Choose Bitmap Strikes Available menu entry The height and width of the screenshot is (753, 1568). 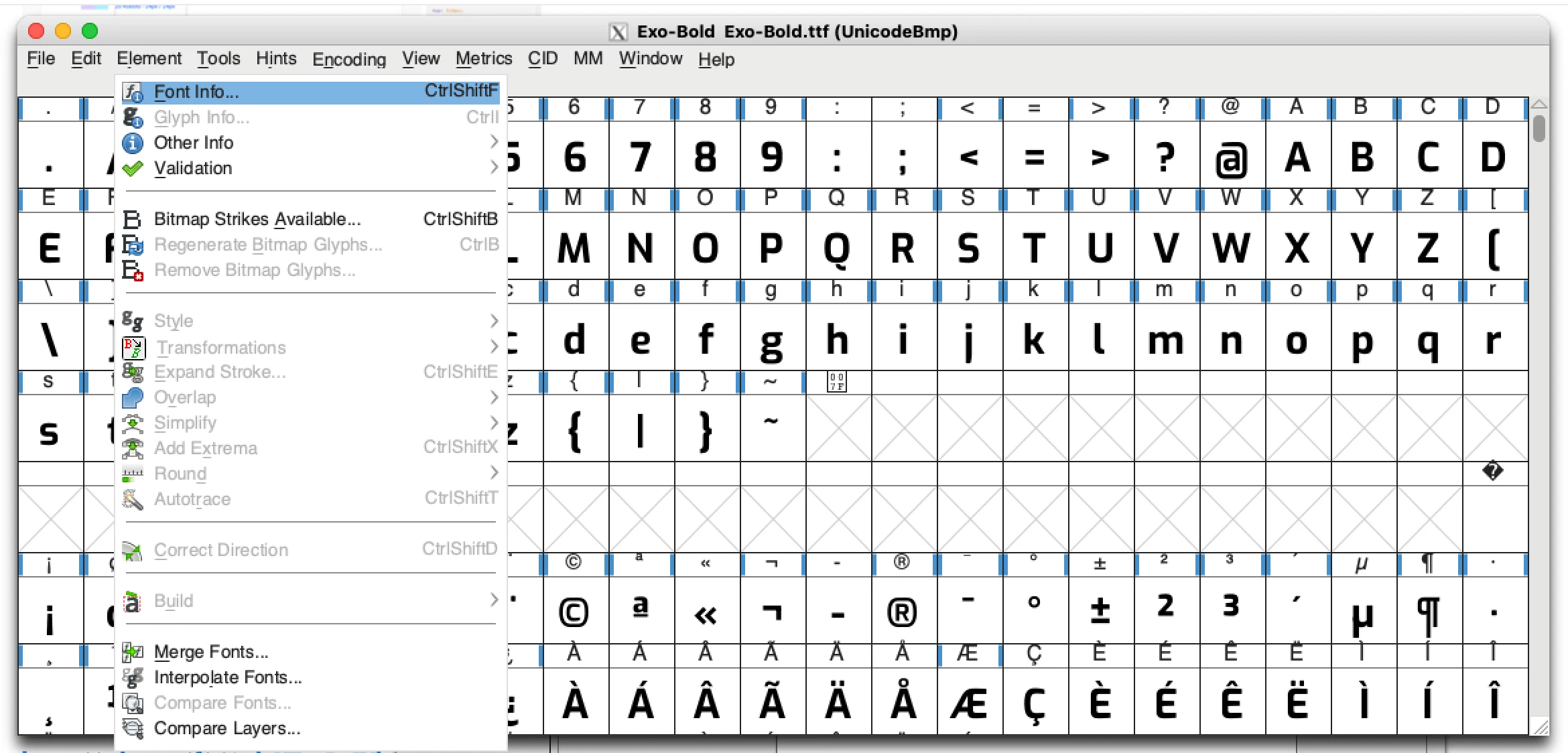click(x=257, y=219)
